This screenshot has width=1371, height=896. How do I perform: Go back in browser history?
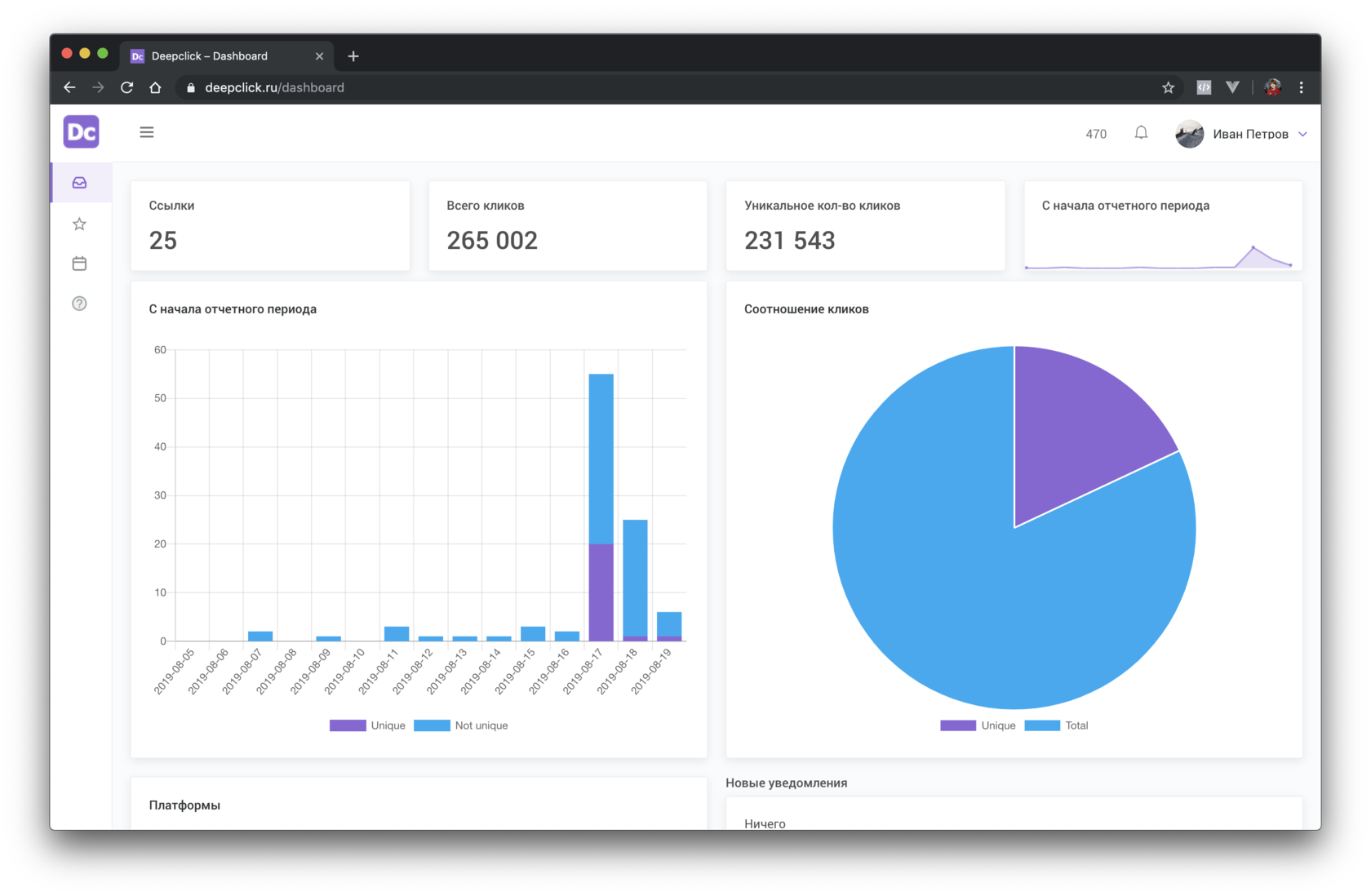coord(69,87)
